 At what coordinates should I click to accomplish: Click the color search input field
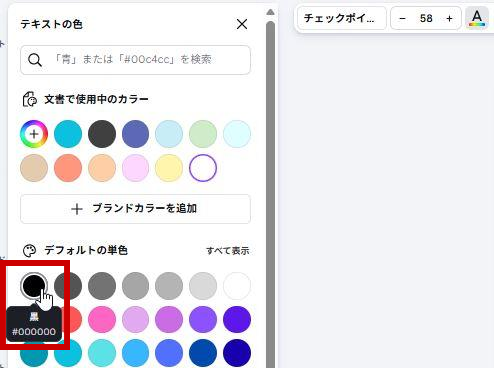pyautogui.click(x=135, y=60)
